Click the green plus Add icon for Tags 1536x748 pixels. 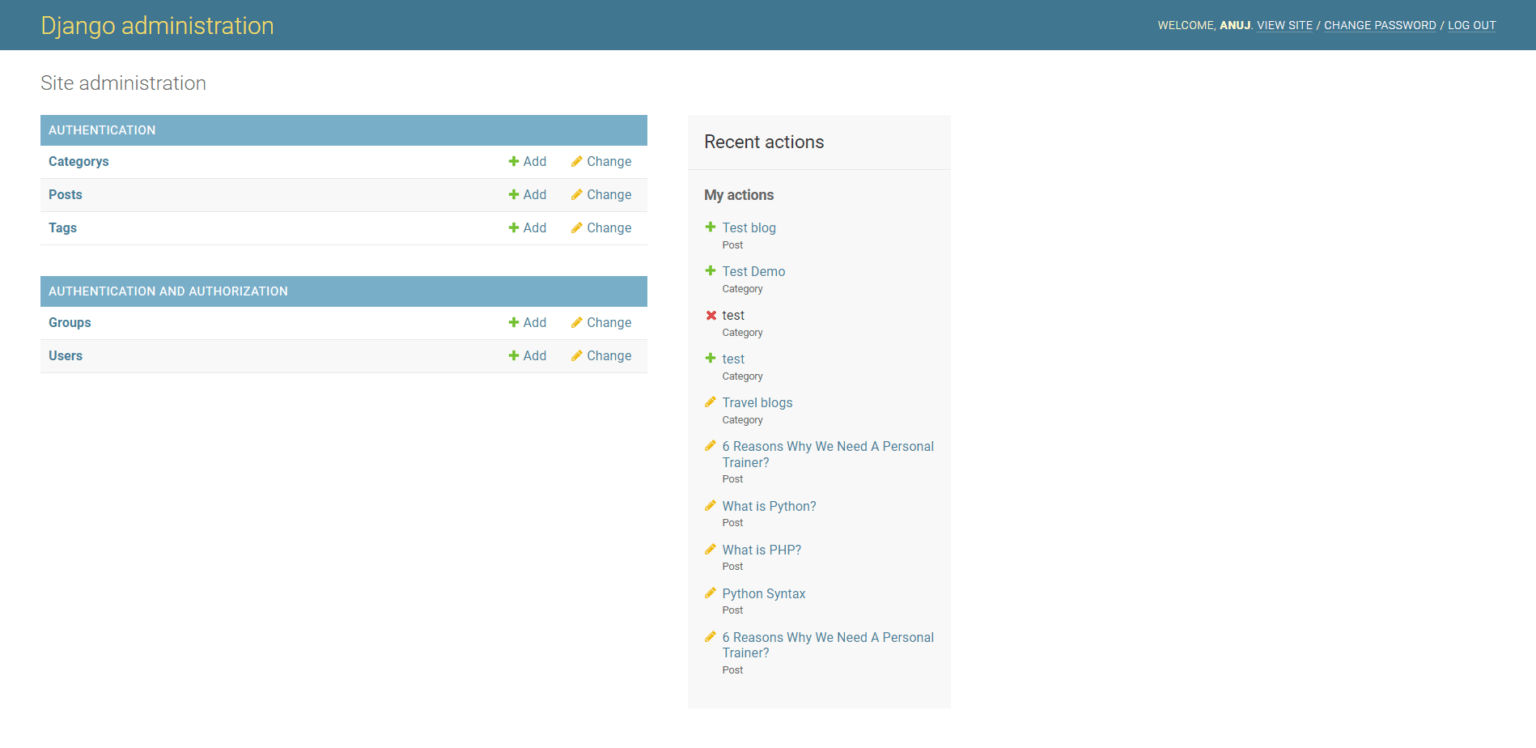514,227
